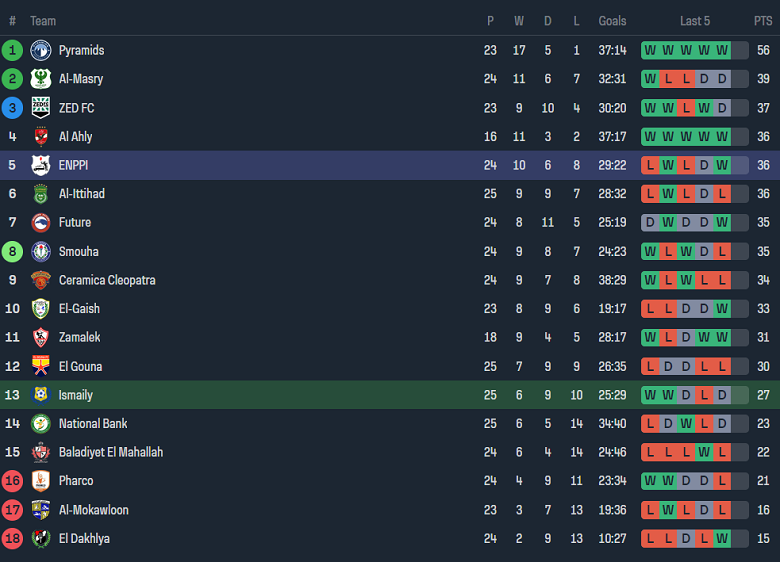This screenshot has width=780, height=562.
Task: Click Pyramids' most recent win form badge
Action: 722,50
